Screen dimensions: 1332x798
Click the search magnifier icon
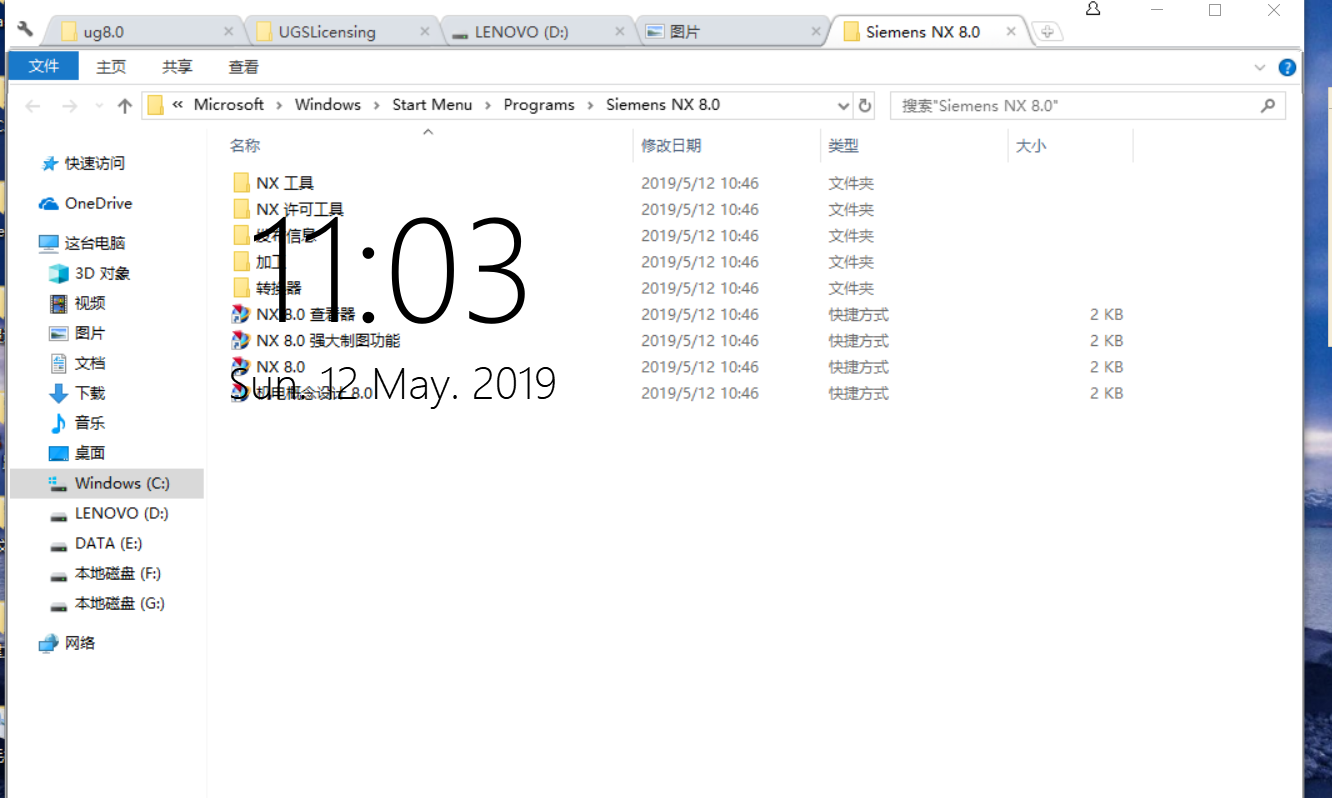(x=1268, y=105)
